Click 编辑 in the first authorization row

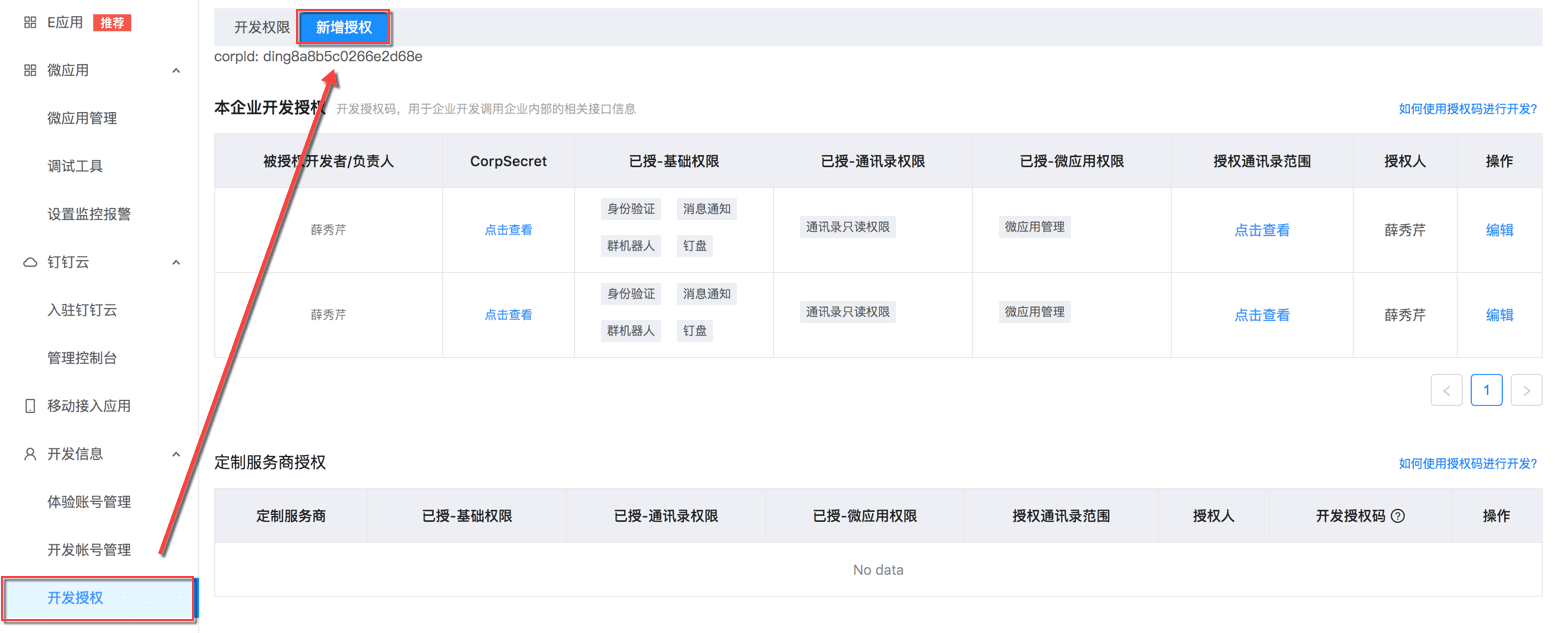[1499, 230]
